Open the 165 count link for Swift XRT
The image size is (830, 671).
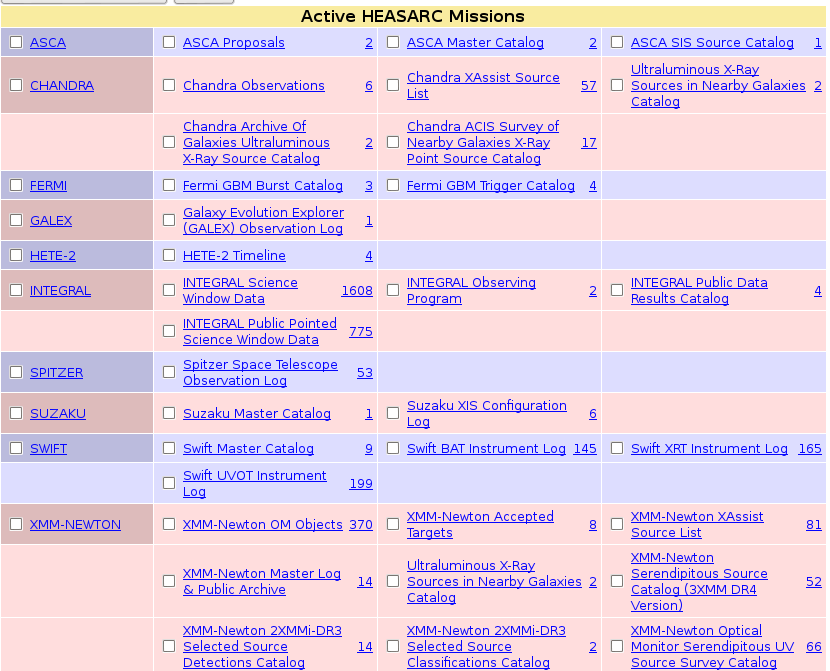(810, 448)
